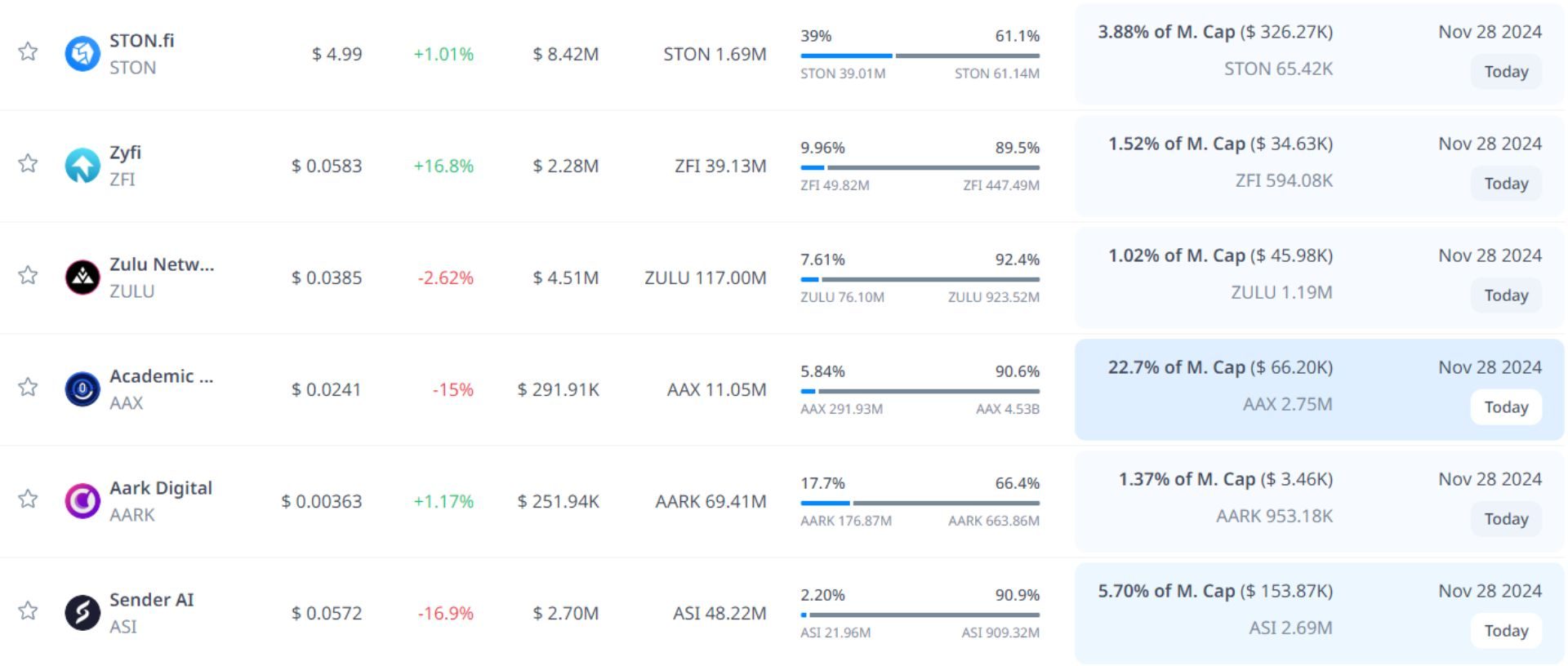Click the STON.fi 39% unlock progress bar
1568x666 pixels.
[x=920, y=55]
